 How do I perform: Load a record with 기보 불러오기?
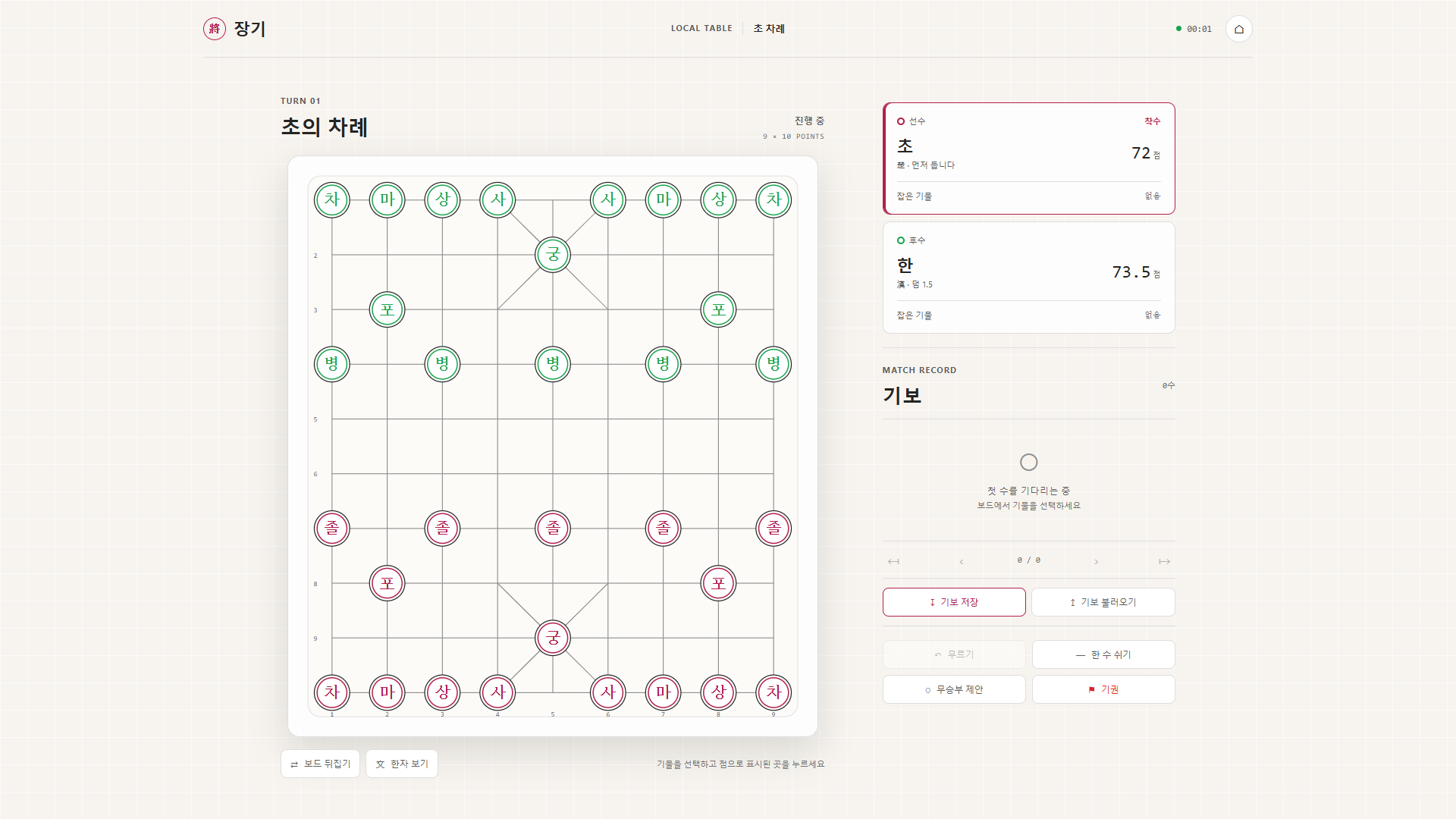1103,602
